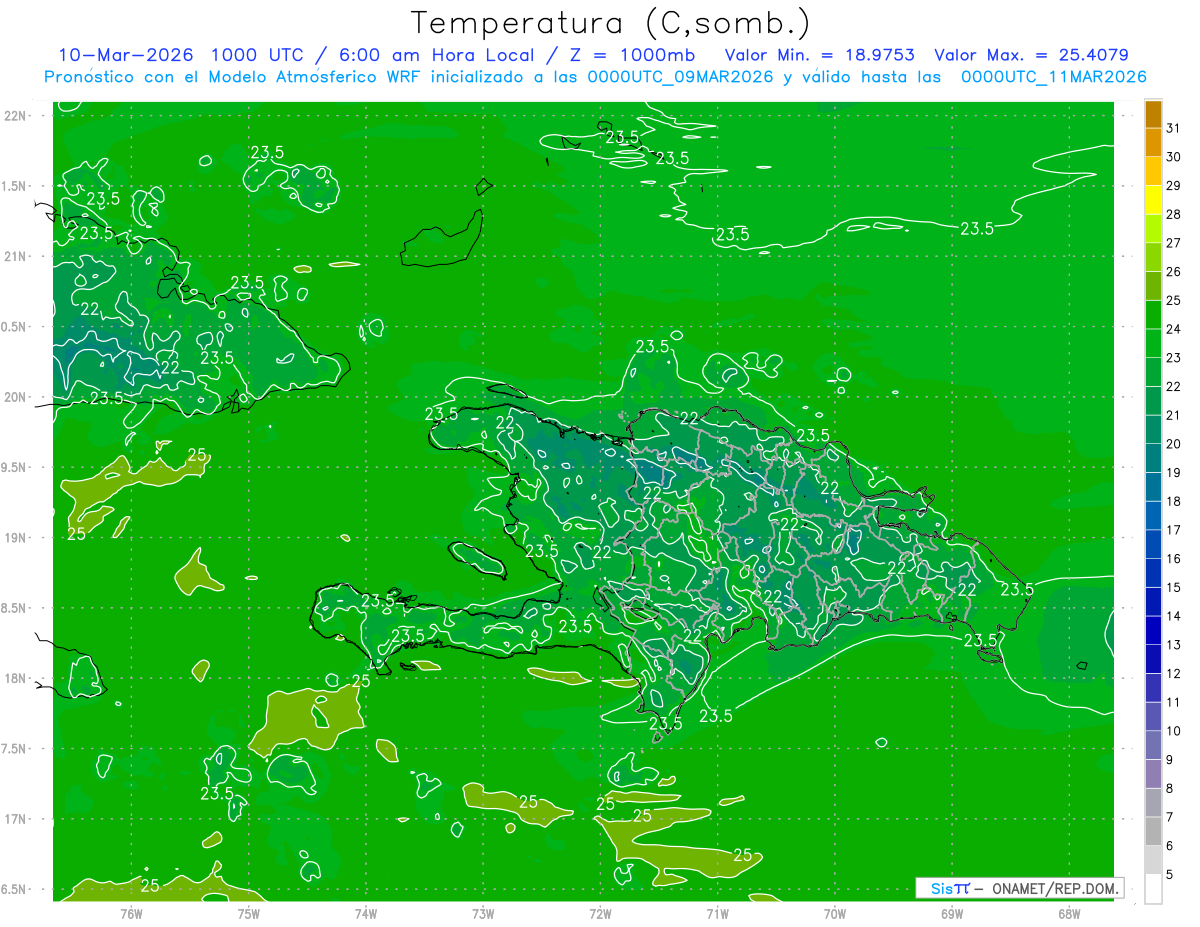Click the '18N' latitude axis label
Image resolution: width=1200 pixels, height=927 pixels.
15,678
